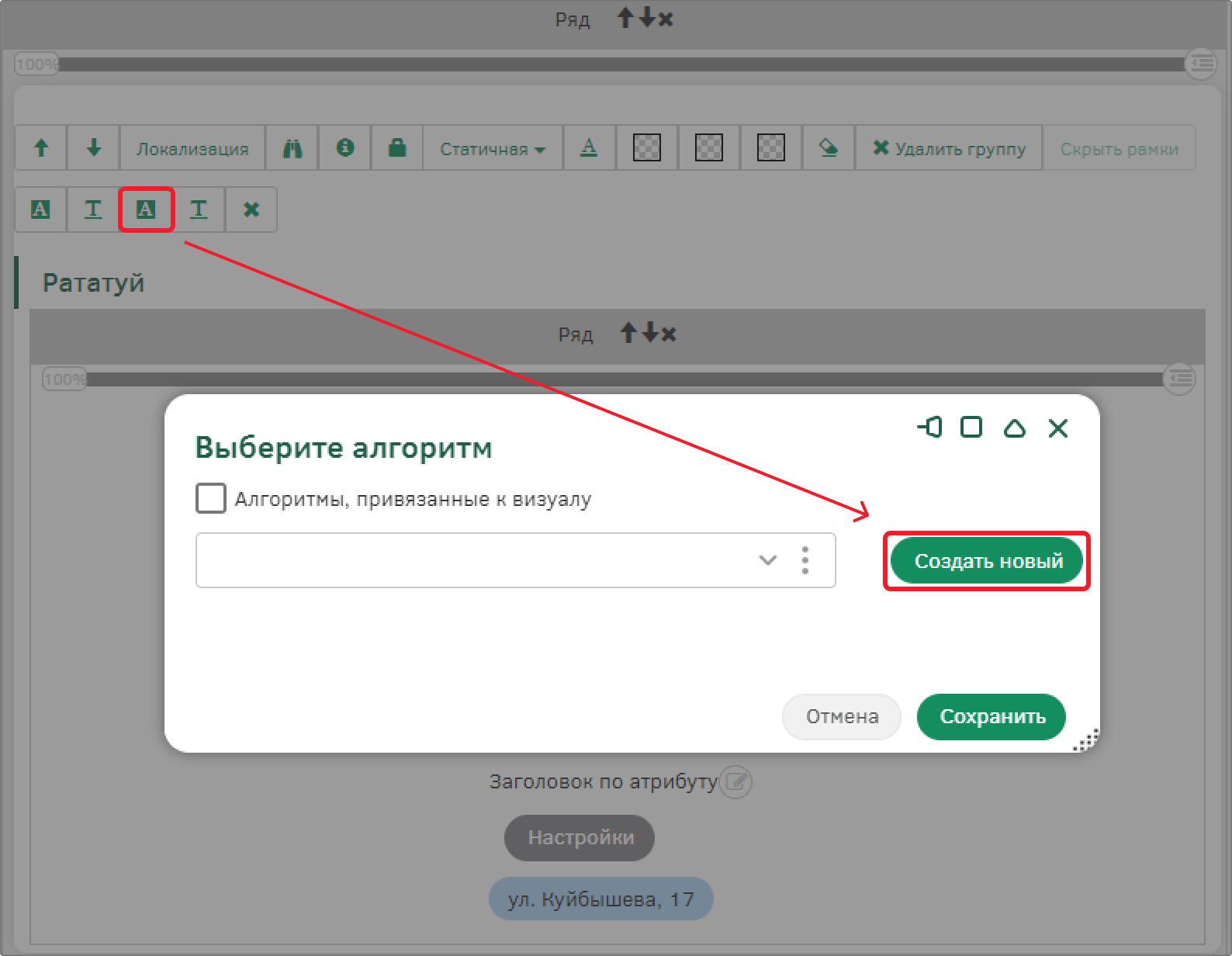Pick the last checkered swatch before fill icon
The height and width of the screenshot is (956, 1232).
(x=771, y=147)
